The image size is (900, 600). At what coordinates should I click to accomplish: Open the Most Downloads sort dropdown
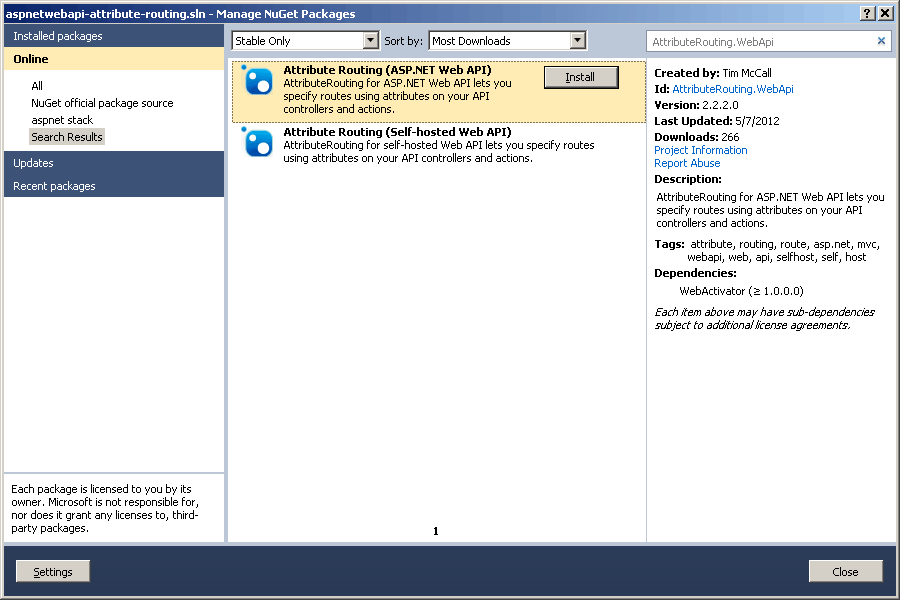[x=507, y=41]
